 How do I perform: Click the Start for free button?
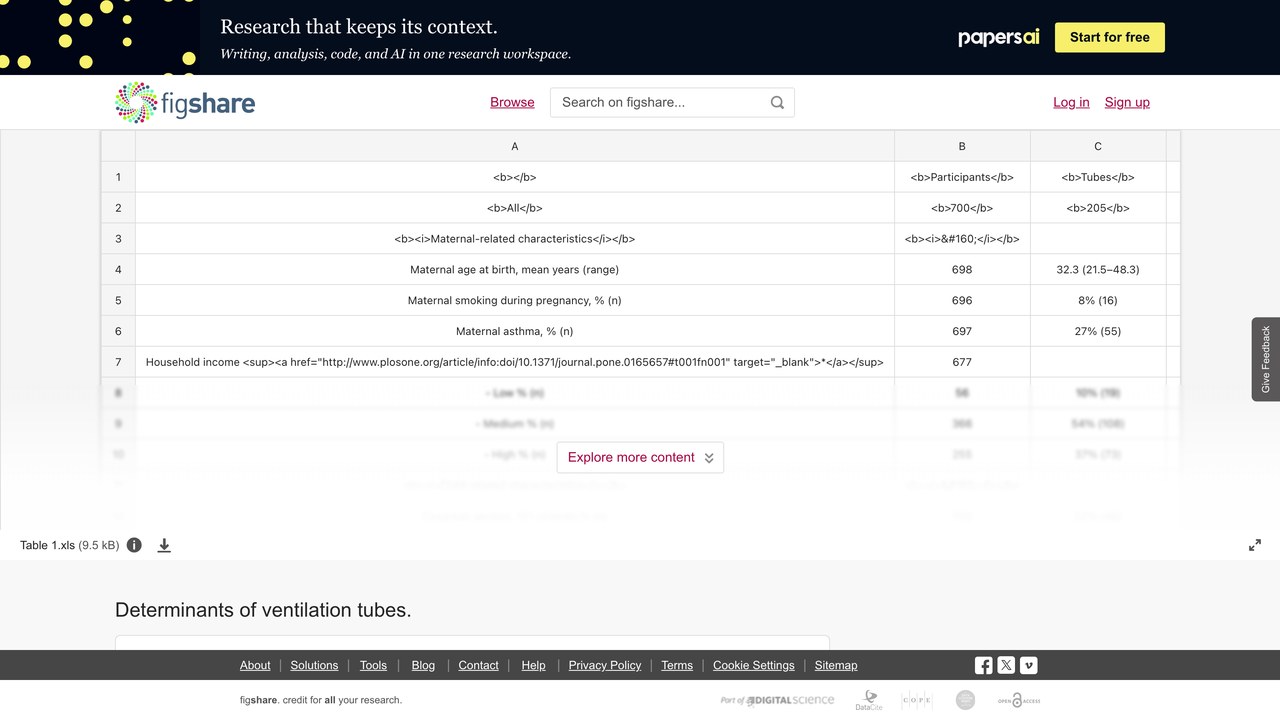click(x=1110, y=37)
